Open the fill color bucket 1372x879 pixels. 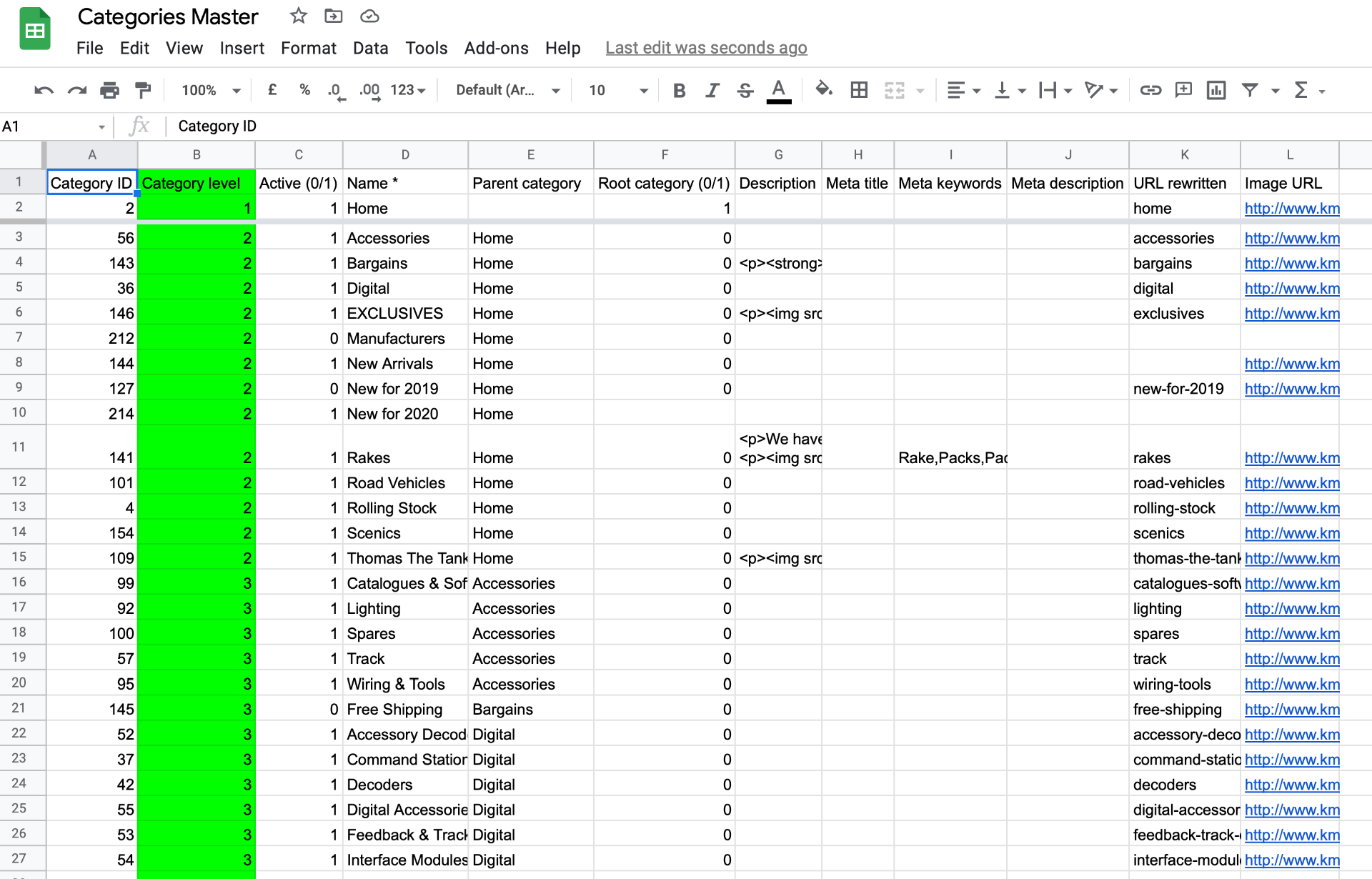pos(824,90)
